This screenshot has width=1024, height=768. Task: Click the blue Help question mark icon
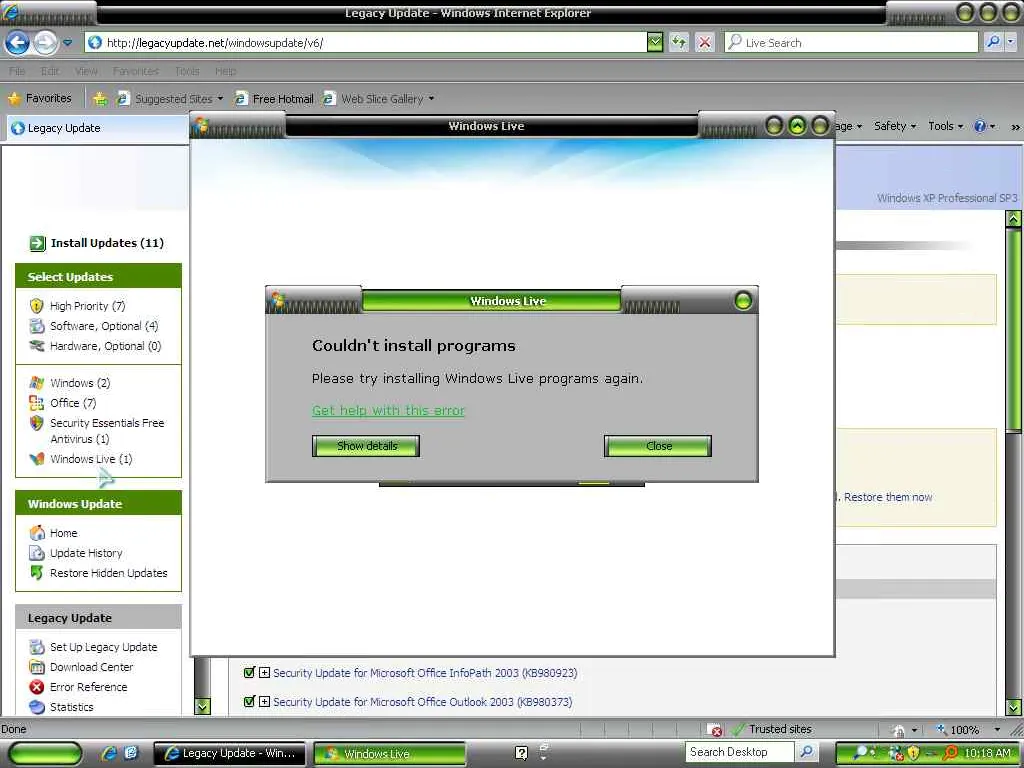[x=980, y=126]
